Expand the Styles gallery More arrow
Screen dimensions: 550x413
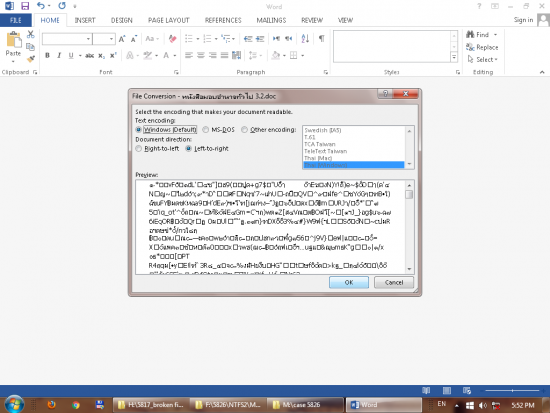[454, 57]
